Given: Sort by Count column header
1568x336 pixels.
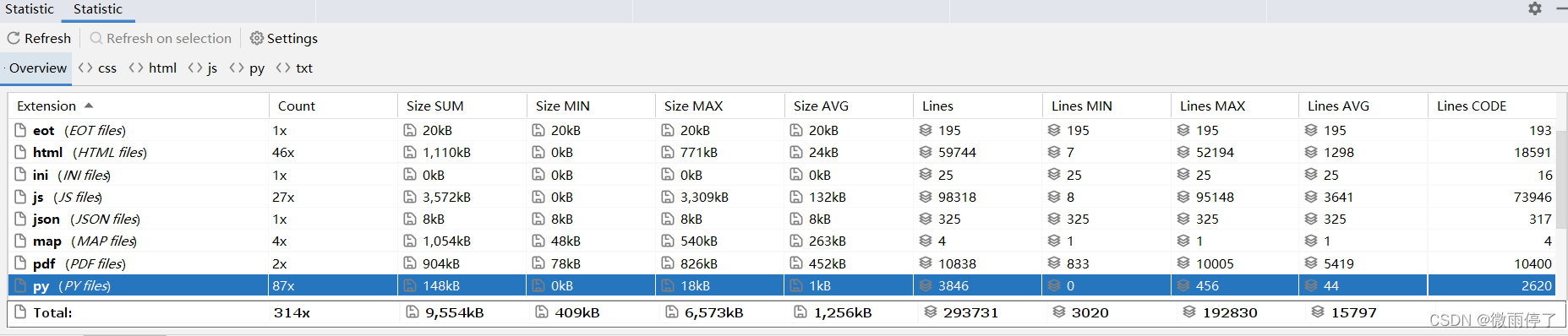Looking at the screenshot, I should tap(333, 106).
